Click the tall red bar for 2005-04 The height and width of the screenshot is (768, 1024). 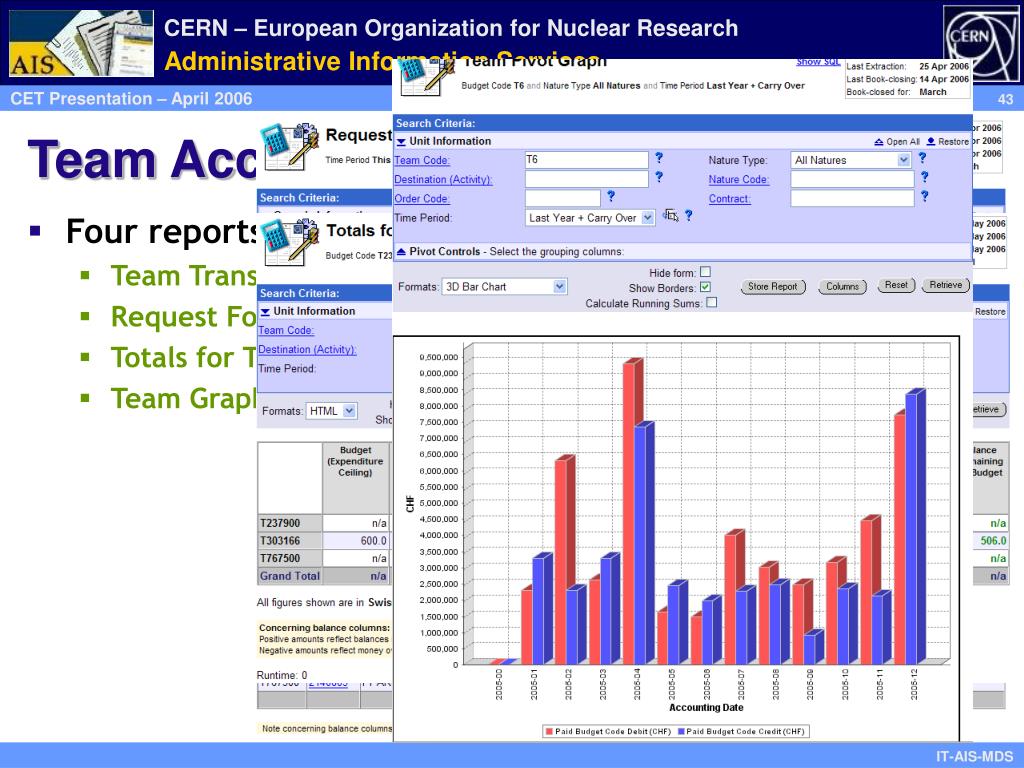(x=632, y=511)
